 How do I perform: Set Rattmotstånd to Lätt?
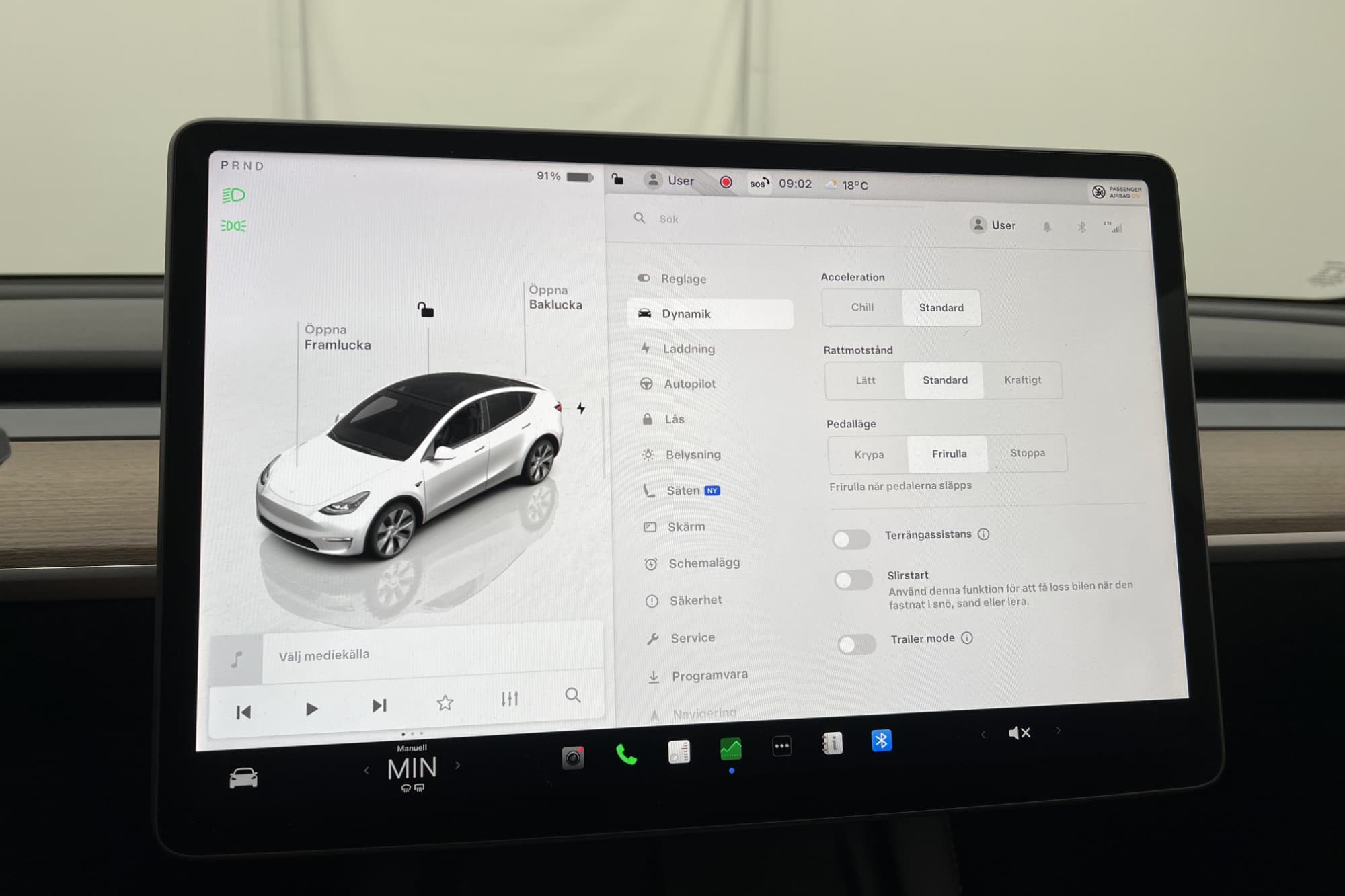(866, 380)
